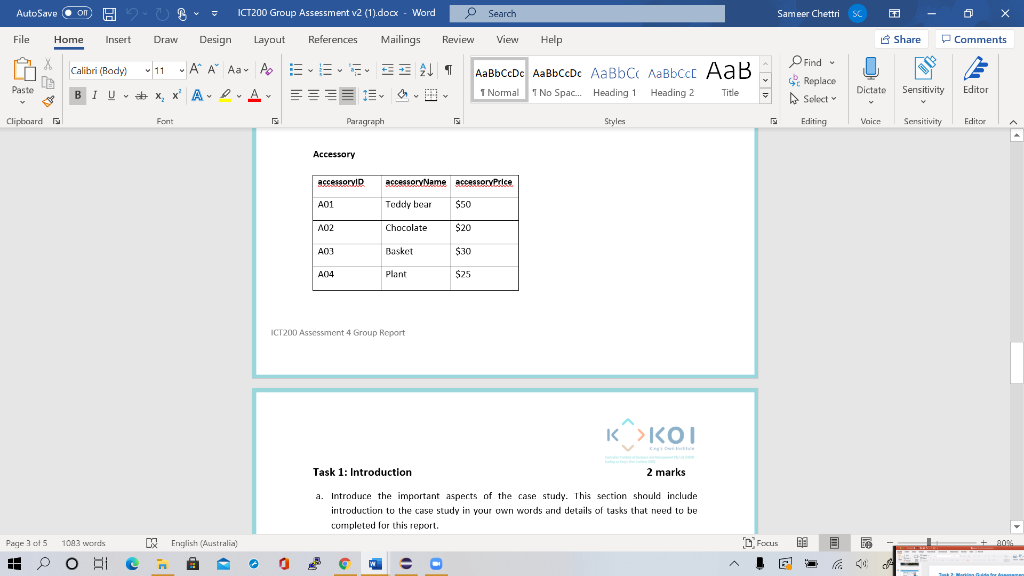
Task: Click the Clear All Formatting icon
Action: pyautogui.click(x=266, y=70)
